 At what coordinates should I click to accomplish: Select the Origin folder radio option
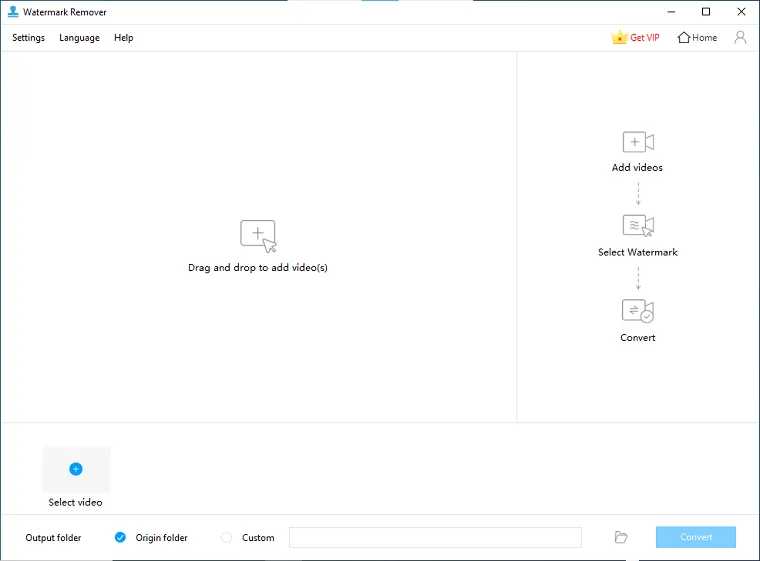pyautogui.click(x=120, y=537)
